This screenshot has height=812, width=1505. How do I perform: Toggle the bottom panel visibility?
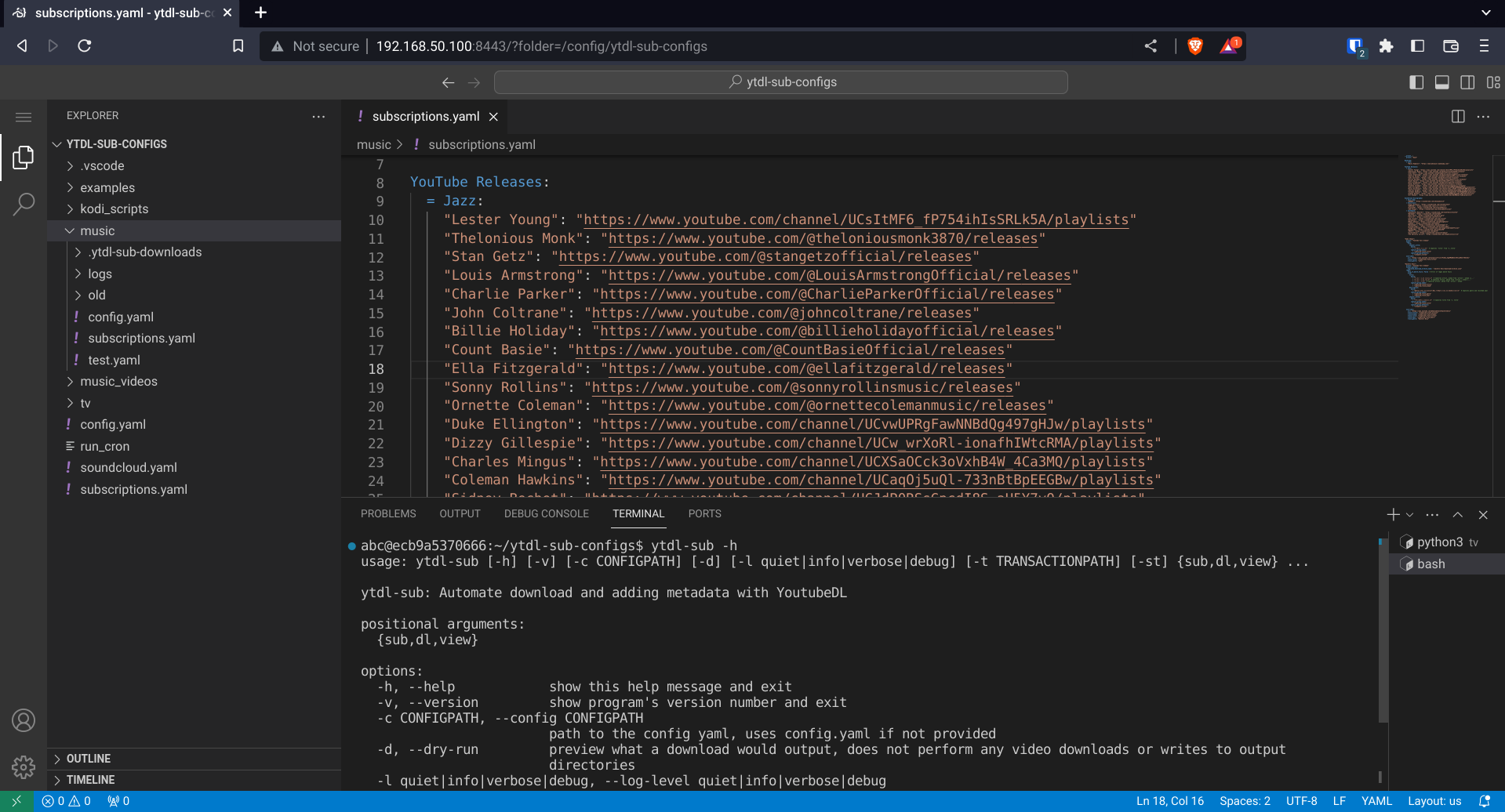click(1441, 82)
